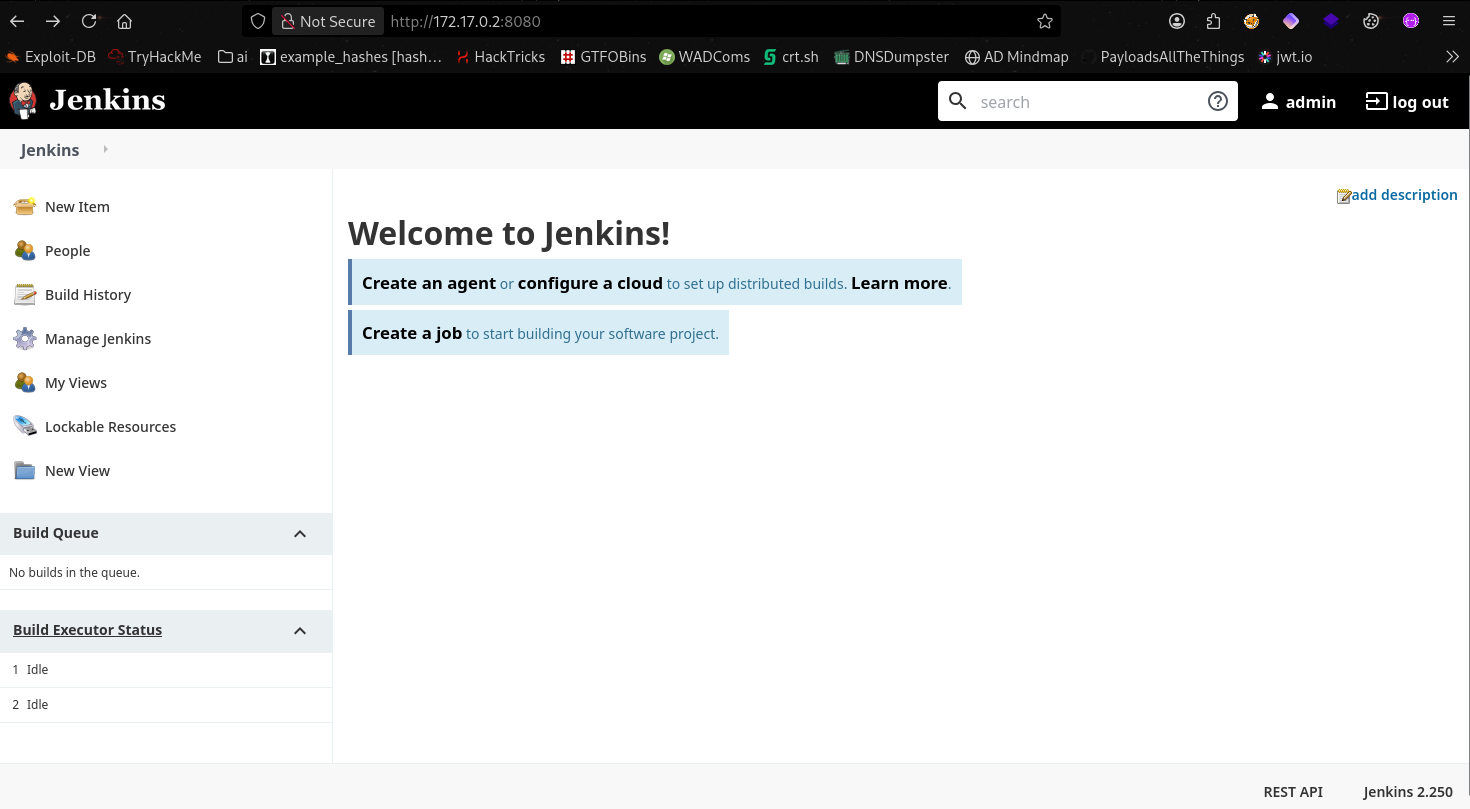Click the browser forward arrow

53,21
